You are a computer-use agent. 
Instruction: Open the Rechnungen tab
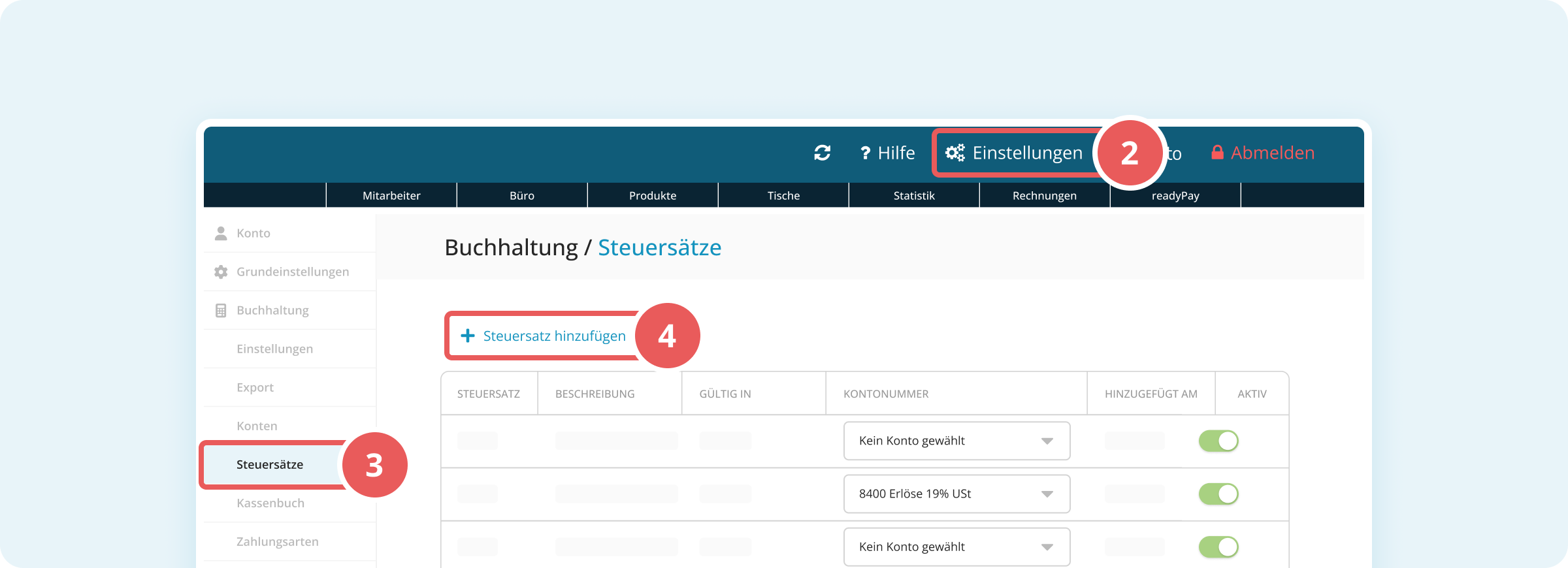pyautogui.click(x=1045, y=195)
